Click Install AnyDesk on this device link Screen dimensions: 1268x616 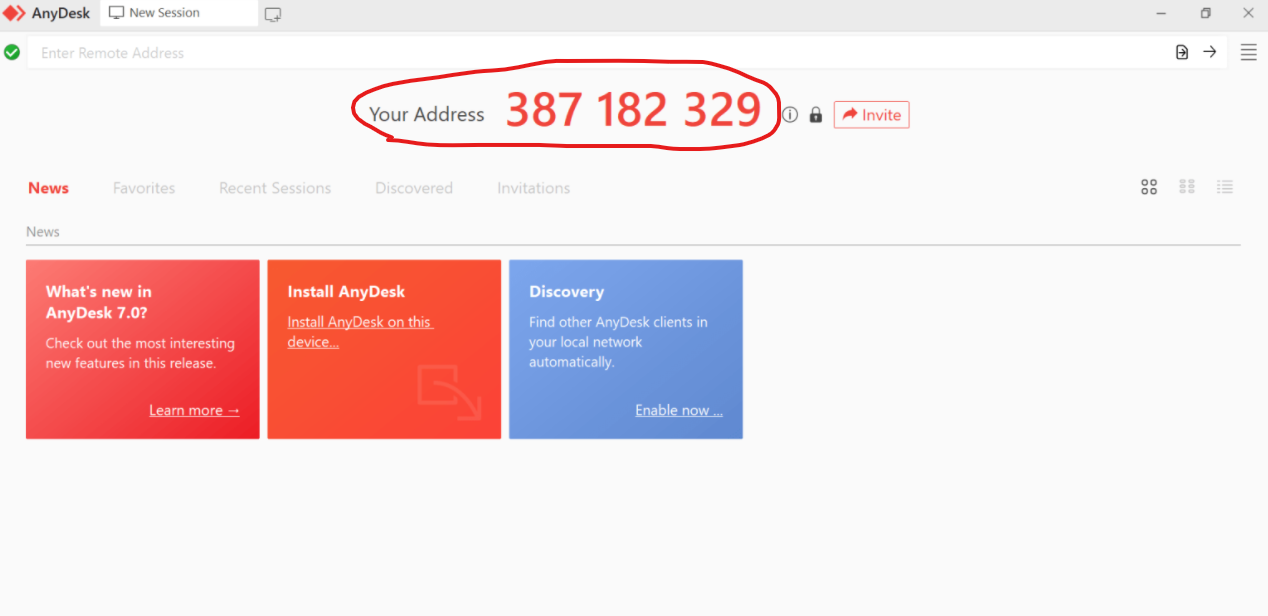click(x=360, y=330)
